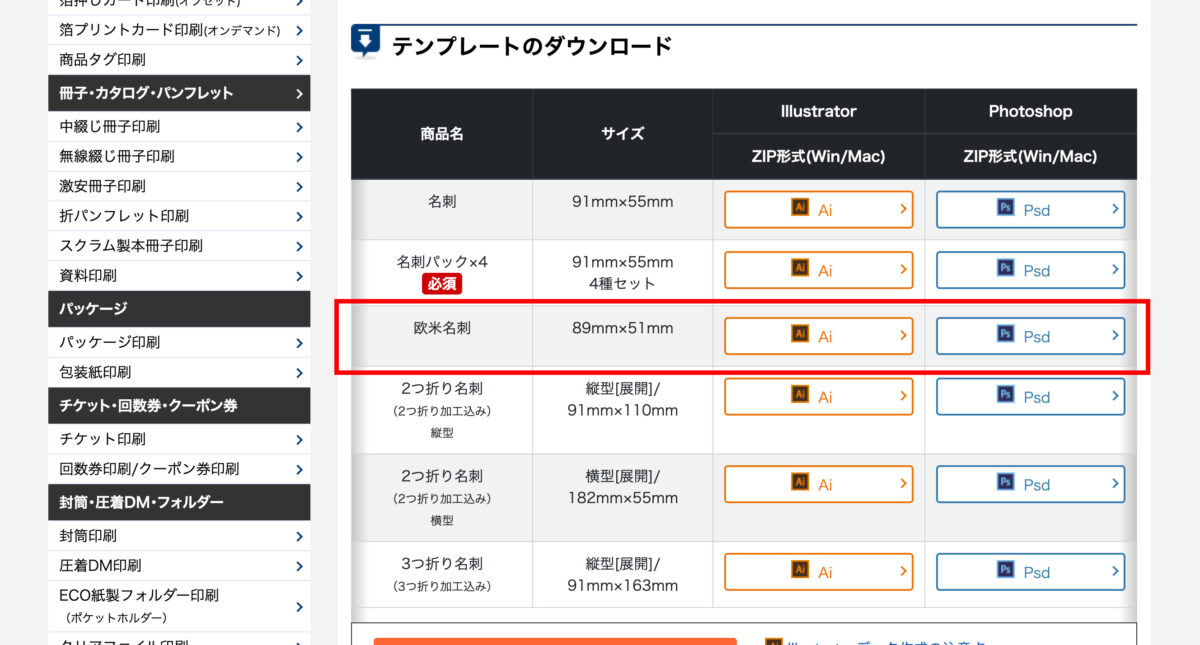The image size is (1200, 645).
Task: Open 無線綴じ冊子印刷 from sidebar
Action: click(x=117, y=157)
